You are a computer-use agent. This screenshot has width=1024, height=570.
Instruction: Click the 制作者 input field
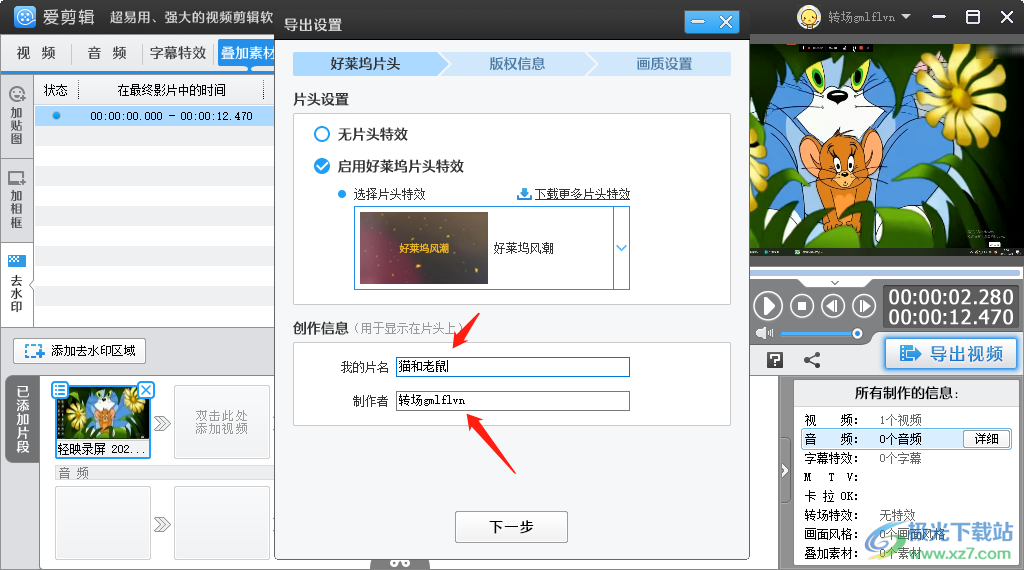click(513, 401)
